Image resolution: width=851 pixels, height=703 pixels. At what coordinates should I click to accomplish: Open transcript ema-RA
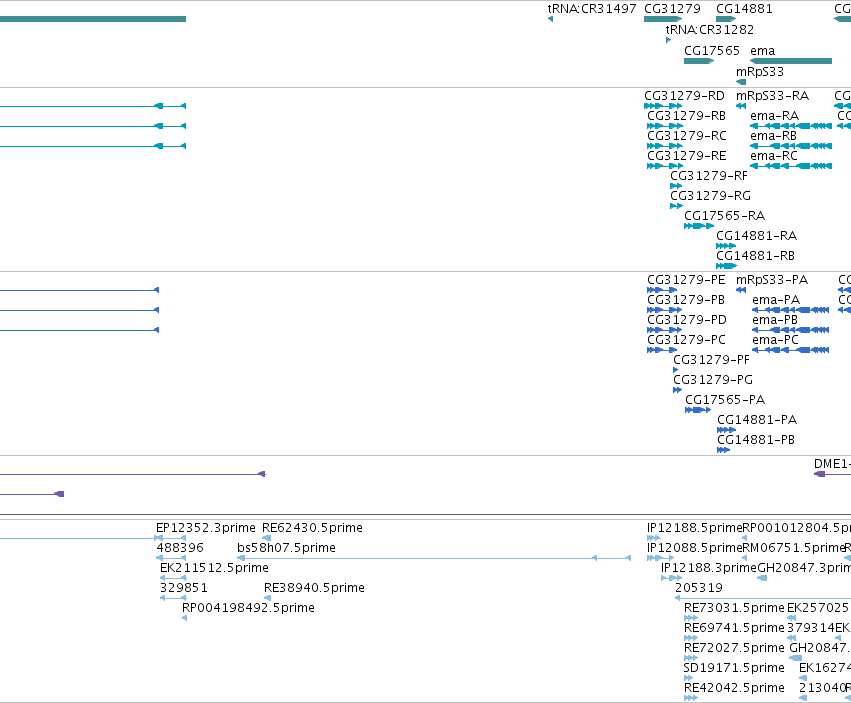(x=791, y=126)
